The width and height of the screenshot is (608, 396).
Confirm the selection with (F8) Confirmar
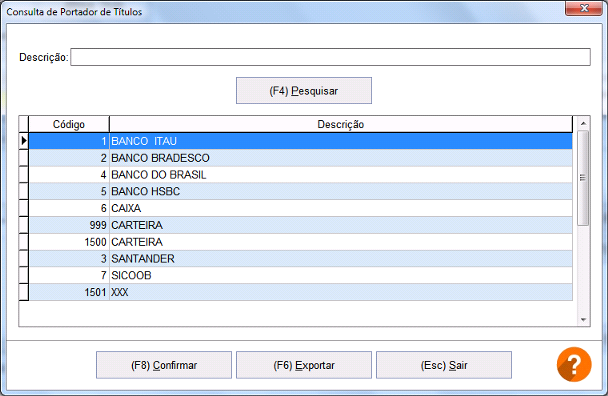[x=164, y=365]
